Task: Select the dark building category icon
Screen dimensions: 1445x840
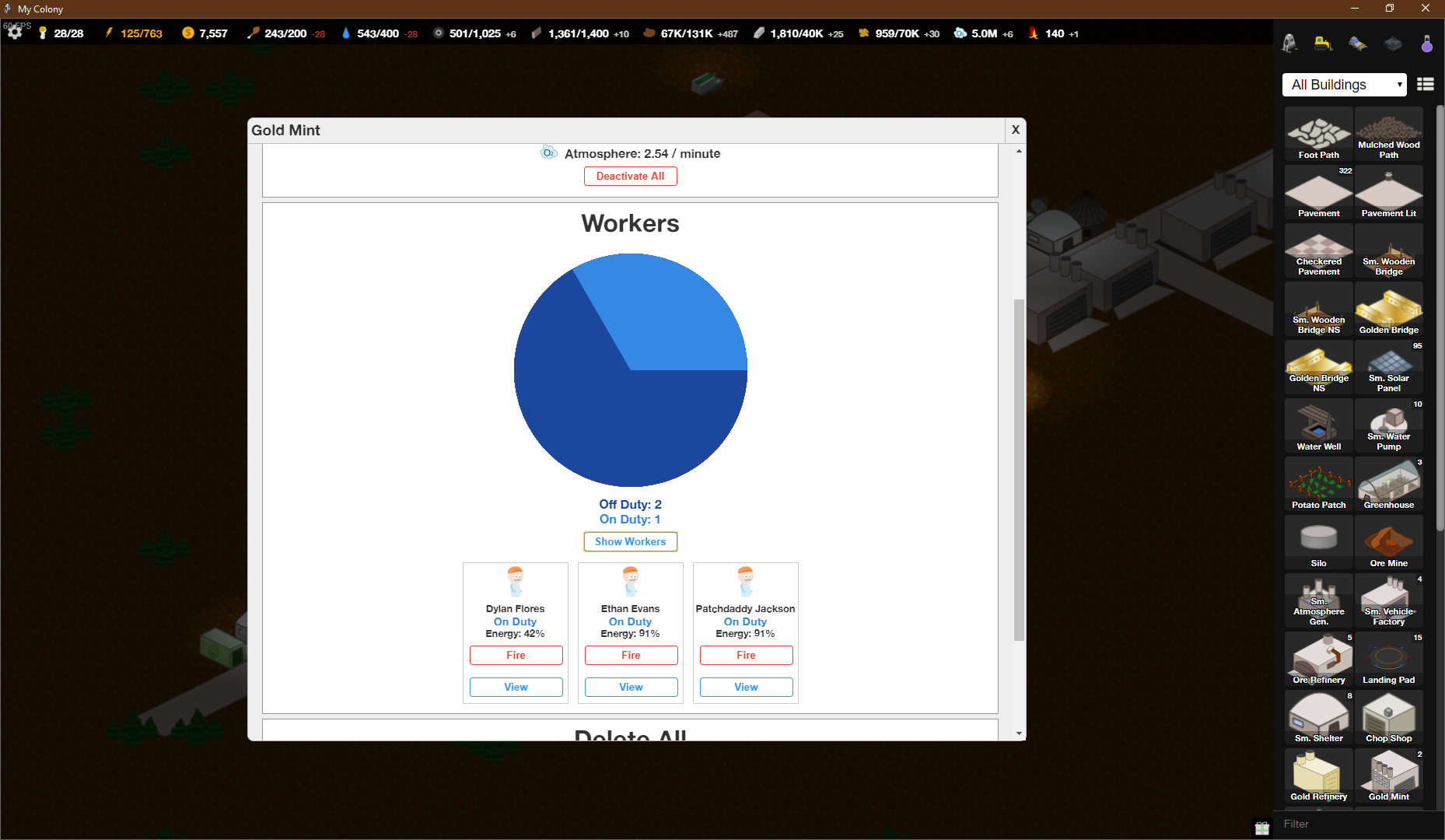Action: (x=1393, y=44)
